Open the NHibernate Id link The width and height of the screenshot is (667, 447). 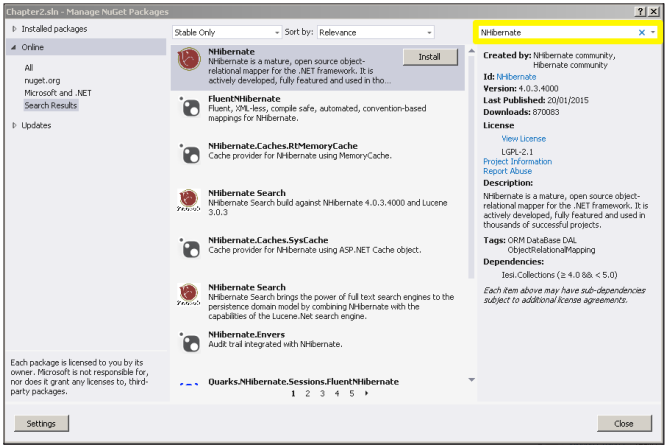click(x=516, y=77)
